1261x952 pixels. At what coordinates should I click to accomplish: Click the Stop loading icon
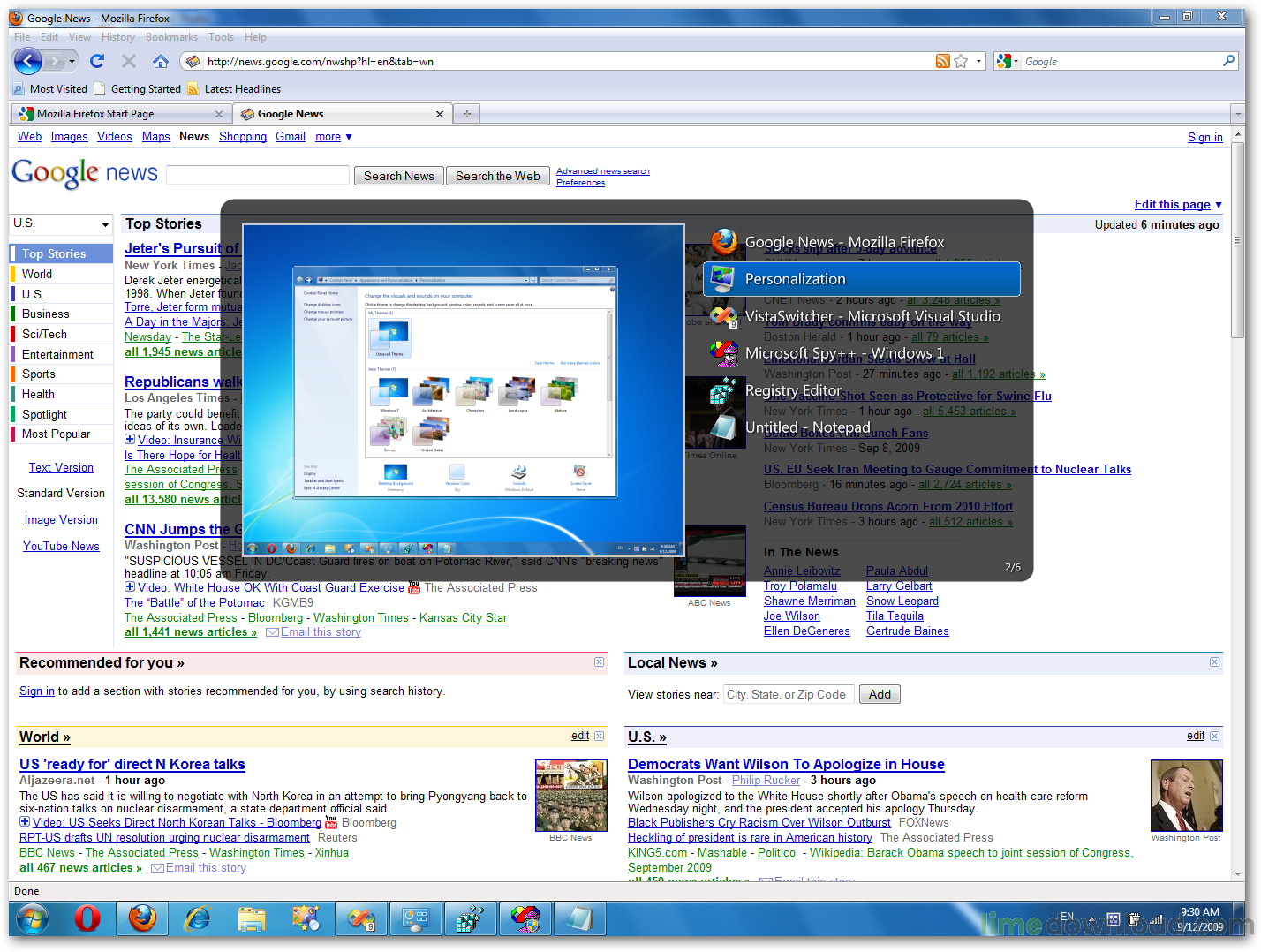point(128,61)
